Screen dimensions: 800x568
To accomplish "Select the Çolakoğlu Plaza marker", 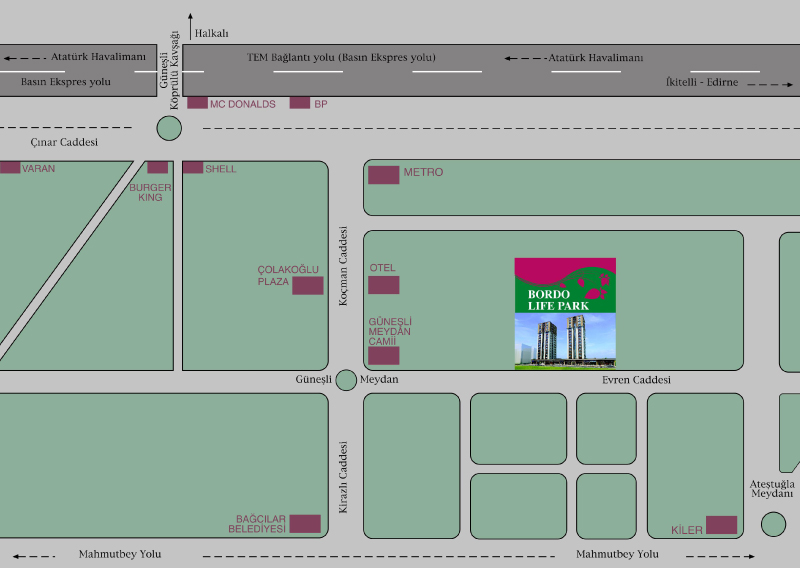I will pos(308,286).
